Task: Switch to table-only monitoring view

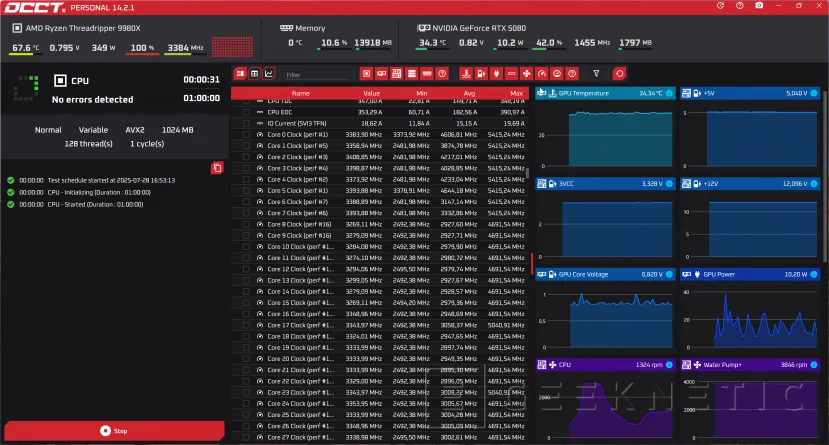Action: pos(255,74)
